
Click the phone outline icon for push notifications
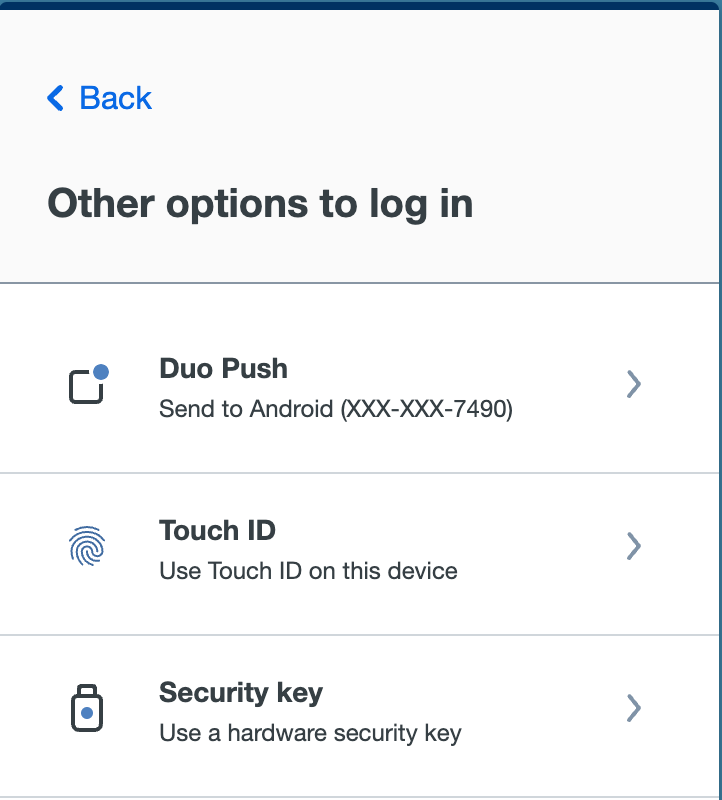click(83, 388)
